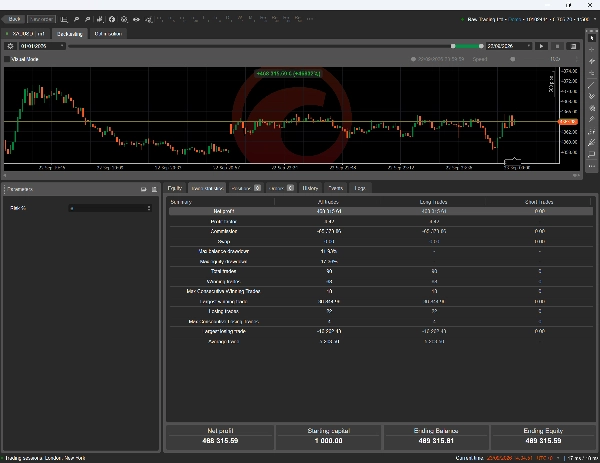Switch to the Optimisation tab
Viewport: 600px width, 463px height.
(x=108, y=34)
